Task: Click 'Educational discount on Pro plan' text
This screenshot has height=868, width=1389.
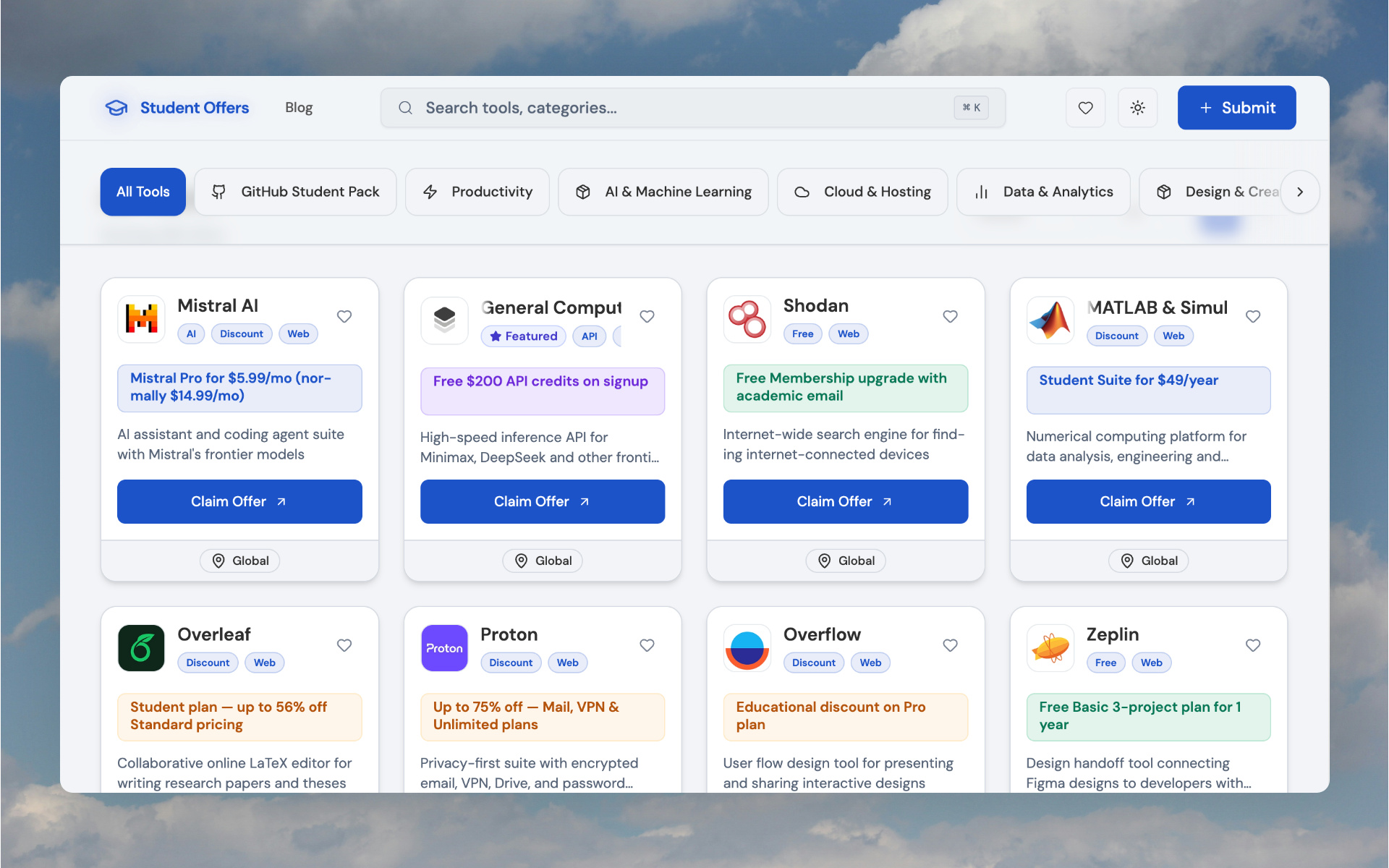Action: [831, 716]
